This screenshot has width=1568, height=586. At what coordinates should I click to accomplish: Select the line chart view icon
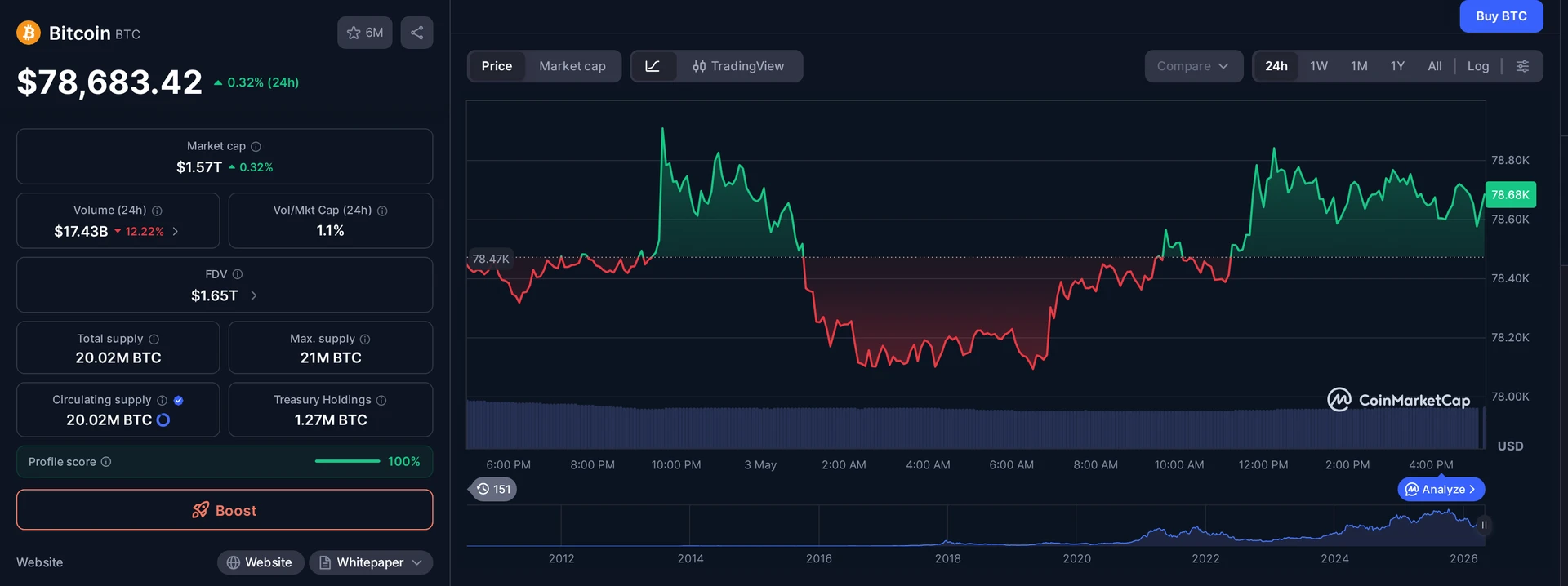click(x=653, y=66)
